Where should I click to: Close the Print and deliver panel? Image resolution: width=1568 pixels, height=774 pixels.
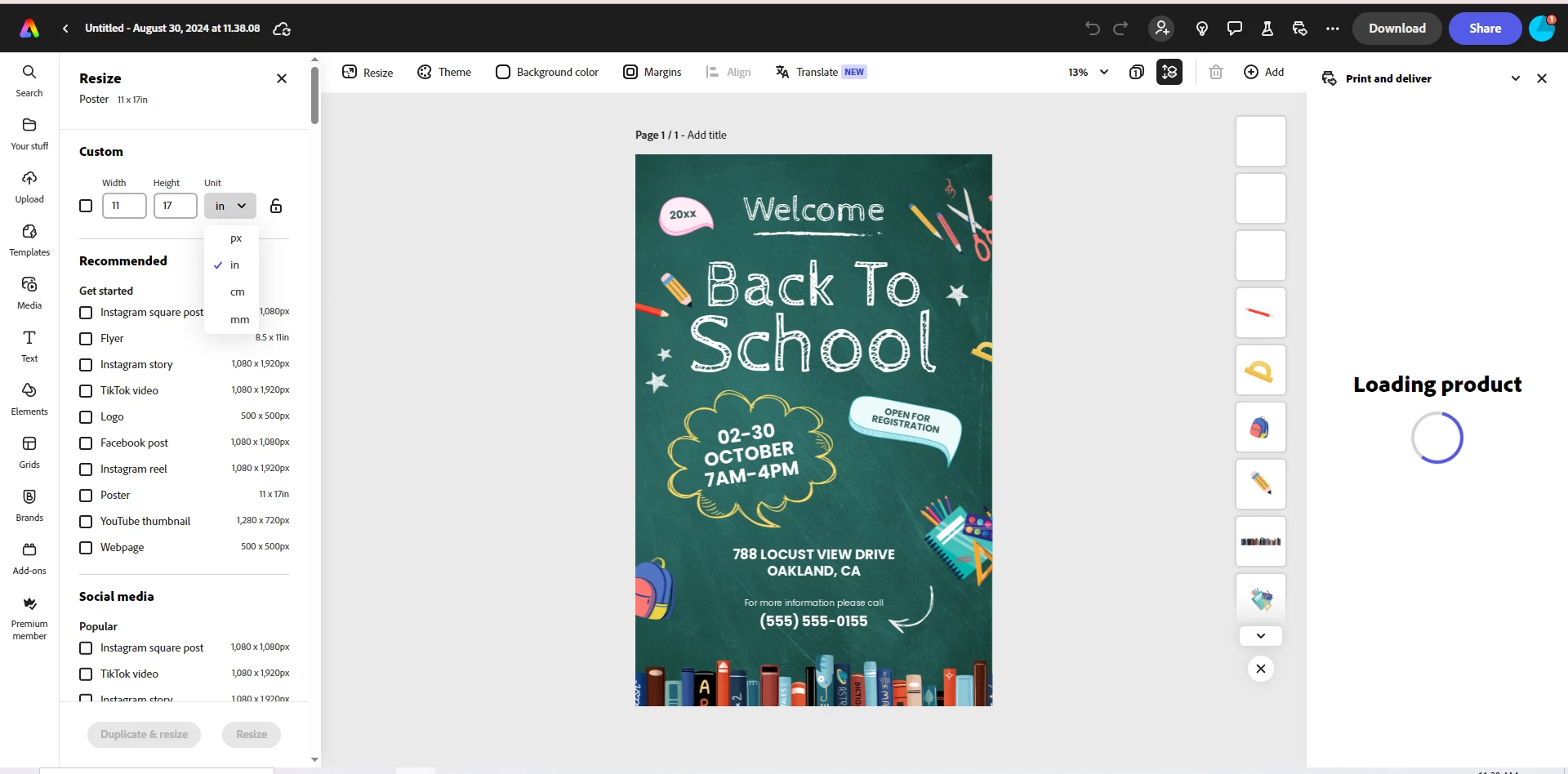click(1542, 78)
